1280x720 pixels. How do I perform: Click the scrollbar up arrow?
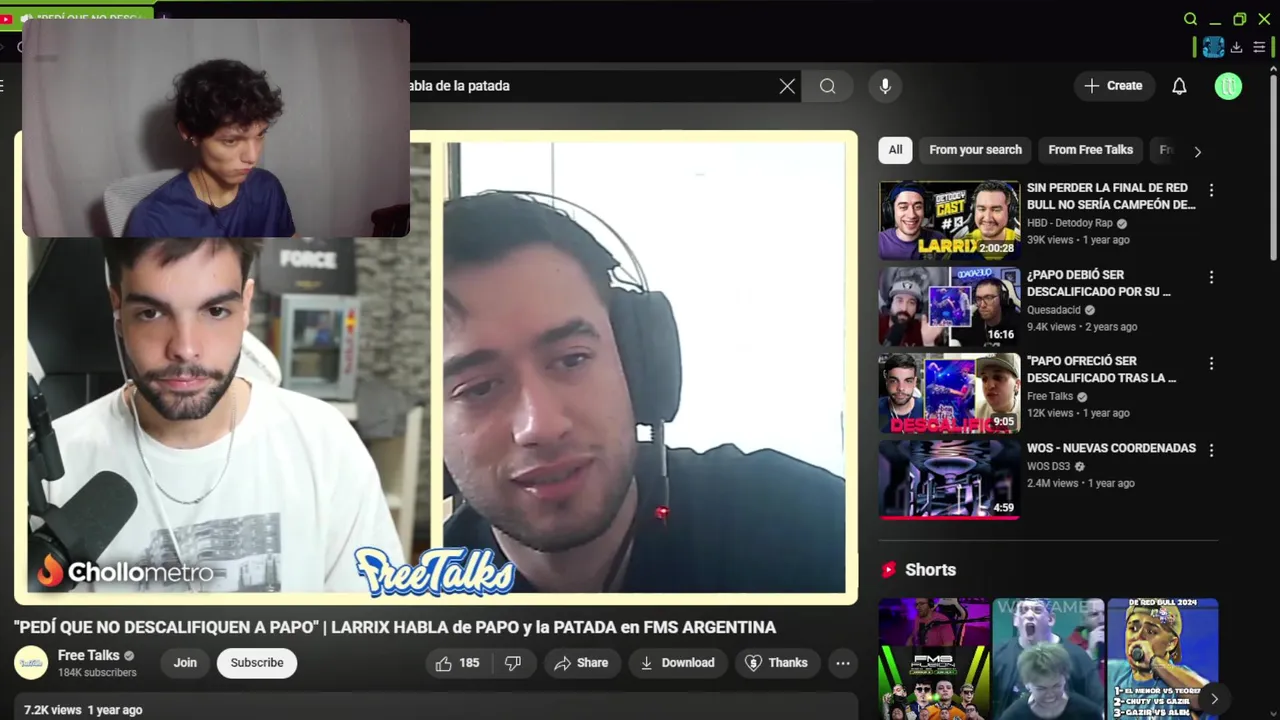coord(1273,68)
